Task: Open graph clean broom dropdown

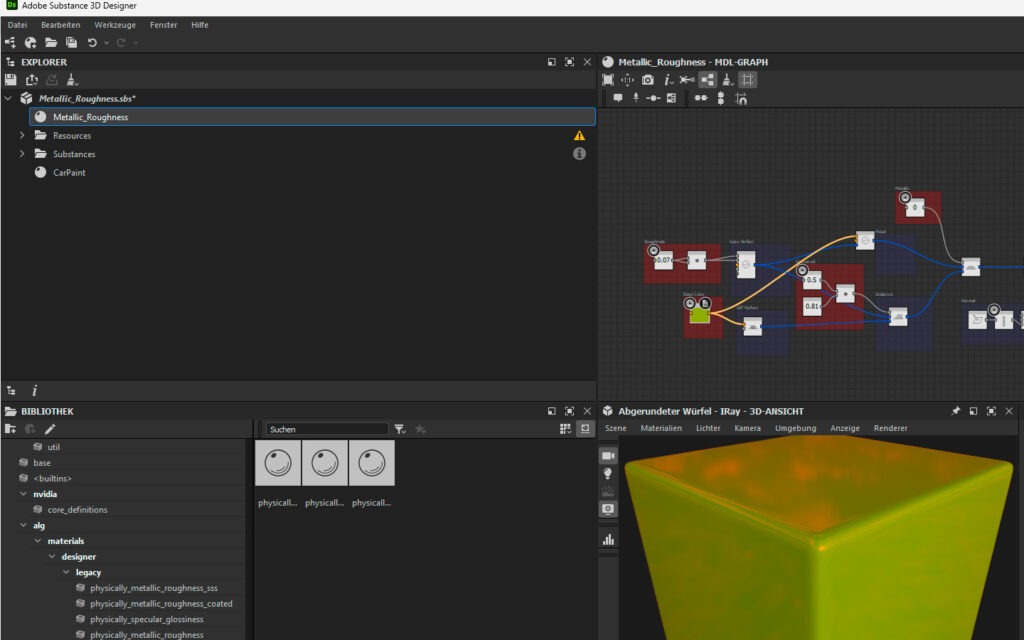Action: 728,80
